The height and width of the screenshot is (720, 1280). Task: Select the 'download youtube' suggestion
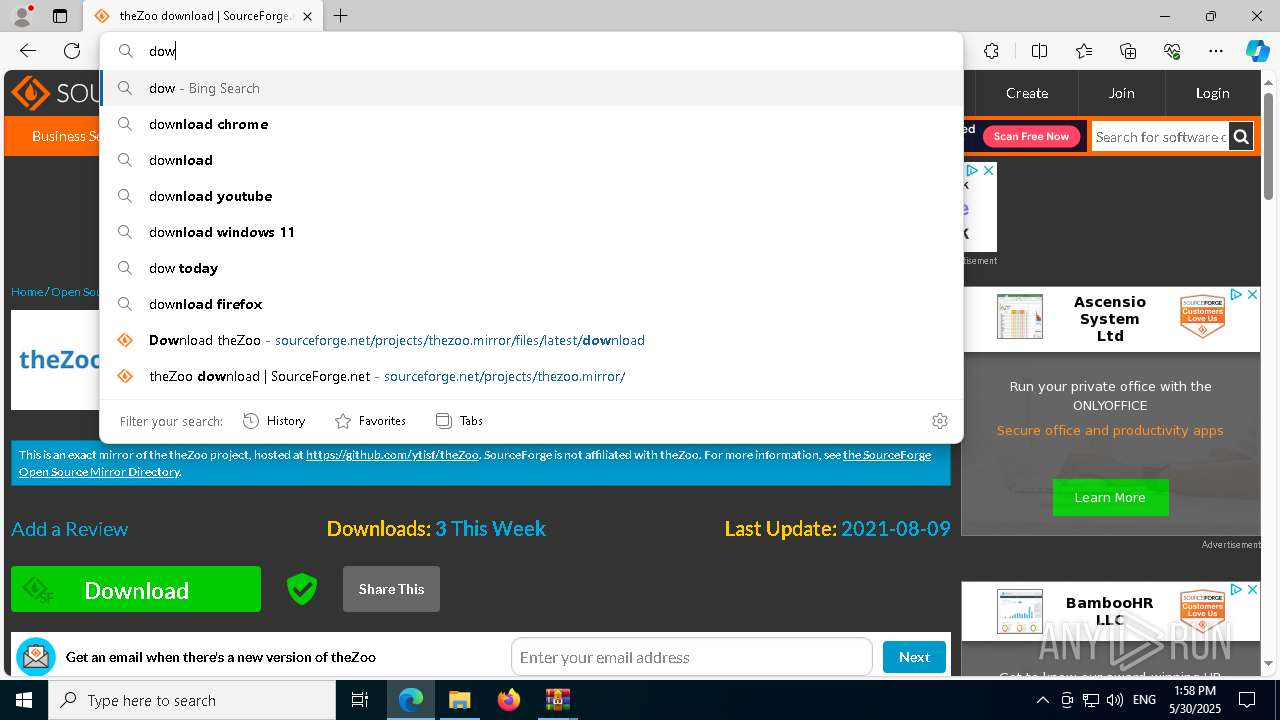[531, 196]
